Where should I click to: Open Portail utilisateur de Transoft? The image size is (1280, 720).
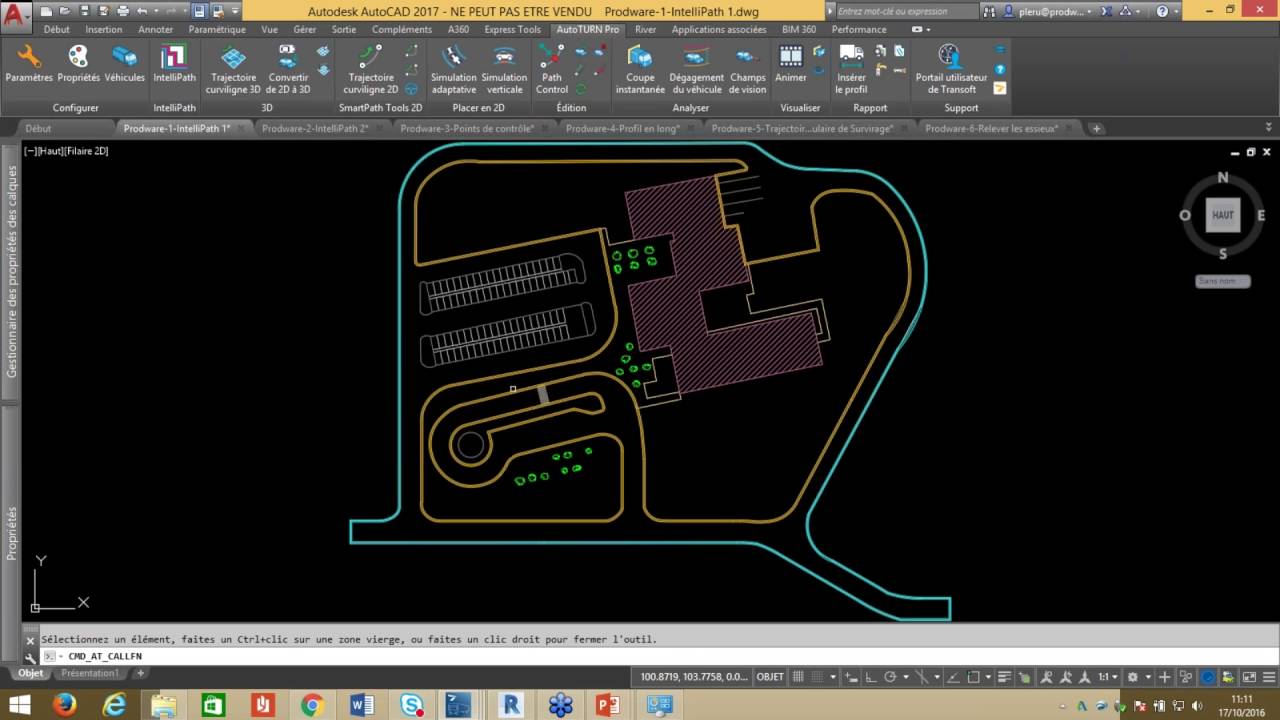tap(951, 70)
